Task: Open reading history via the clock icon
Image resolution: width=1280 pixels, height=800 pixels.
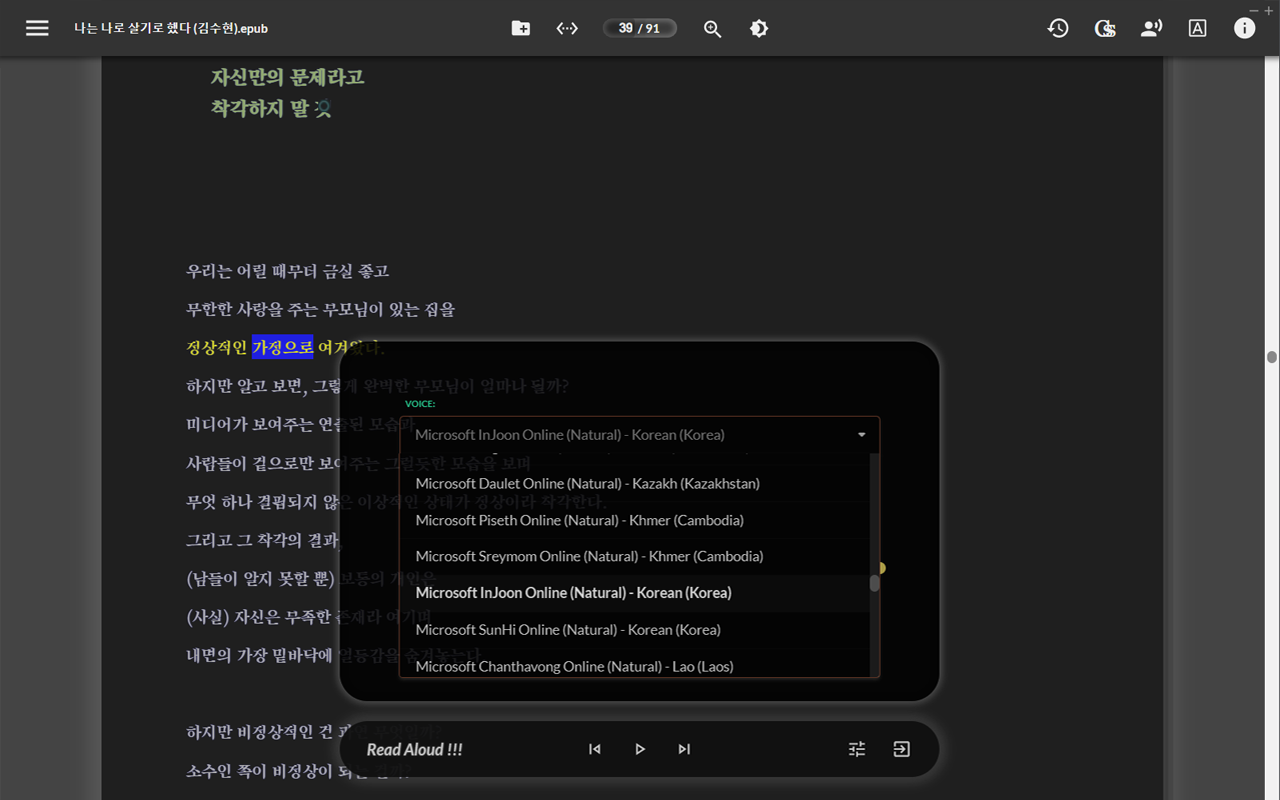Action: coord(1057,28)
